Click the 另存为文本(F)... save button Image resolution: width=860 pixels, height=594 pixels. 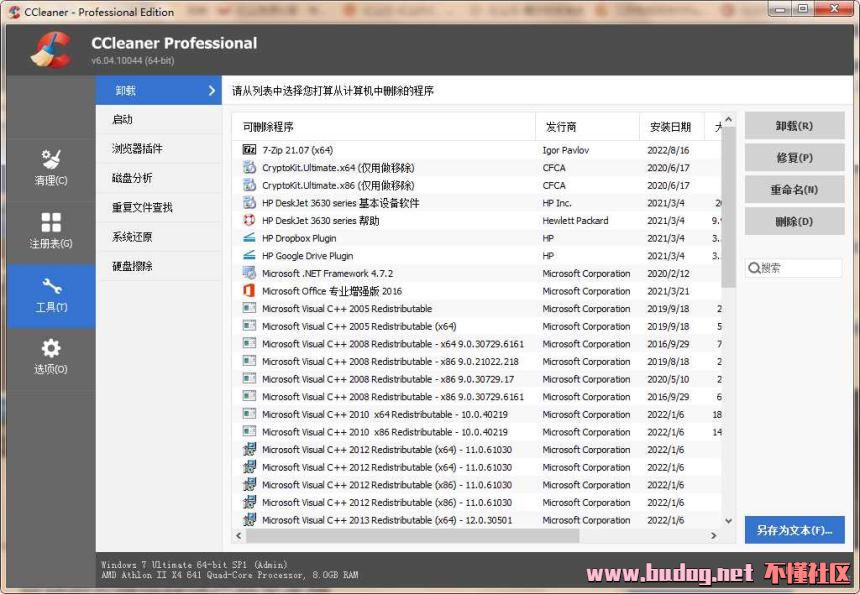tap(794, 530)
